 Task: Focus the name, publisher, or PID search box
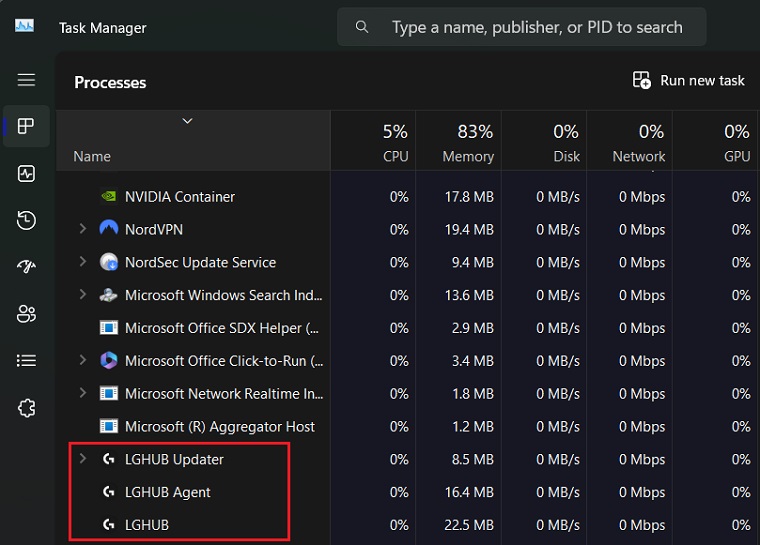point(522,27)
